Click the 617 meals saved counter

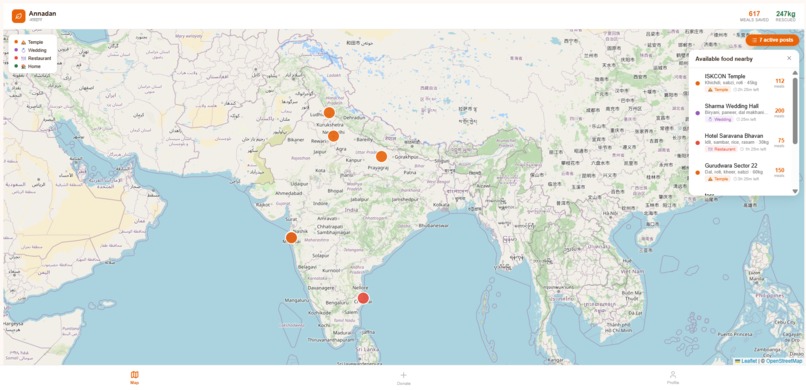click(x=754, y=16)
